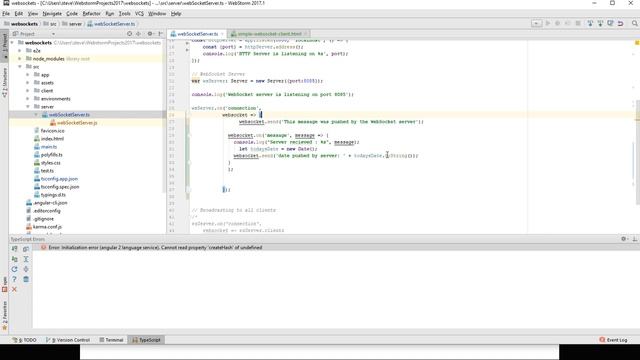
Task: Open the Refactor menu
Action: point(91,13)
